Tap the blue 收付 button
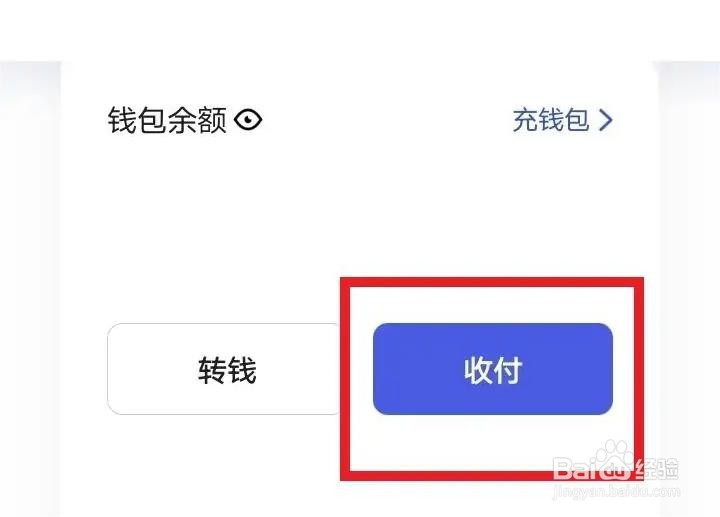This screenshot has height=517, width=720. [x=493, y=369]
